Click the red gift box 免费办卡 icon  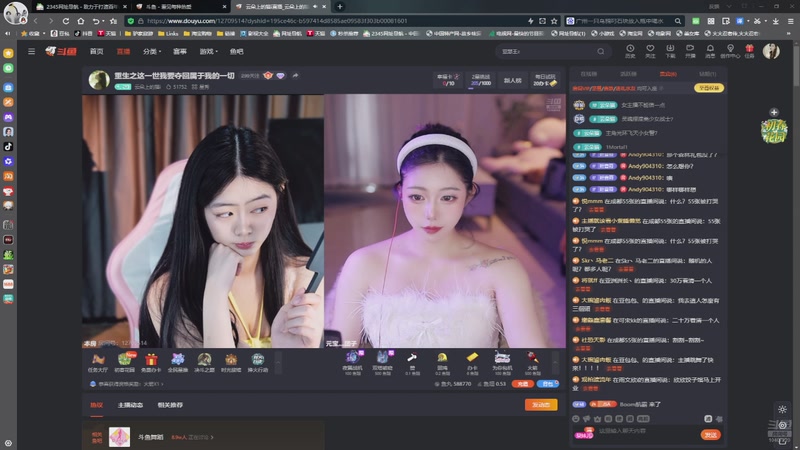tap(151, 363)
